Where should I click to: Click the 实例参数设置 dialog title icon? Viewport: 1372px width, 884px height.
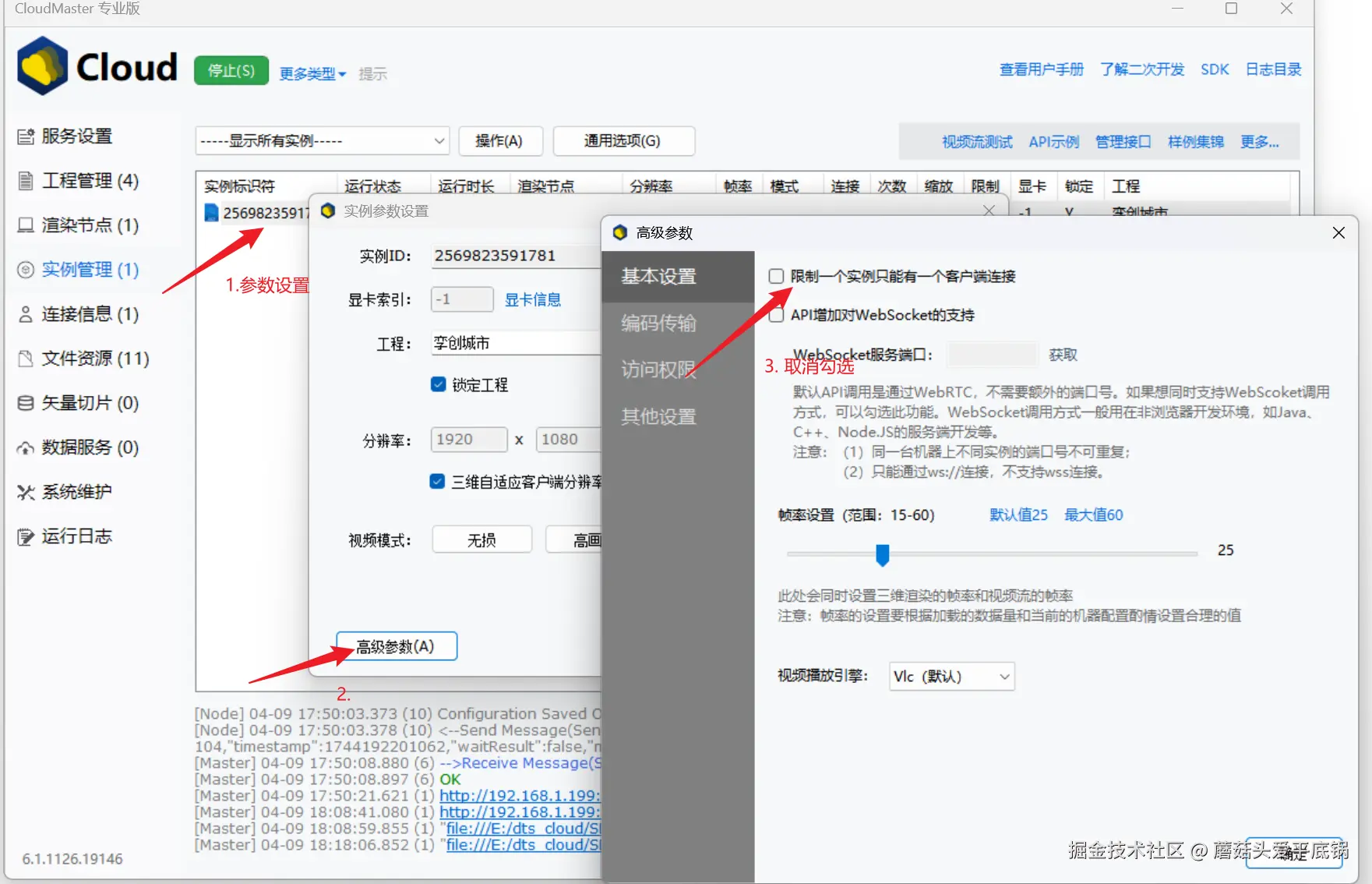tap(328, 210)
